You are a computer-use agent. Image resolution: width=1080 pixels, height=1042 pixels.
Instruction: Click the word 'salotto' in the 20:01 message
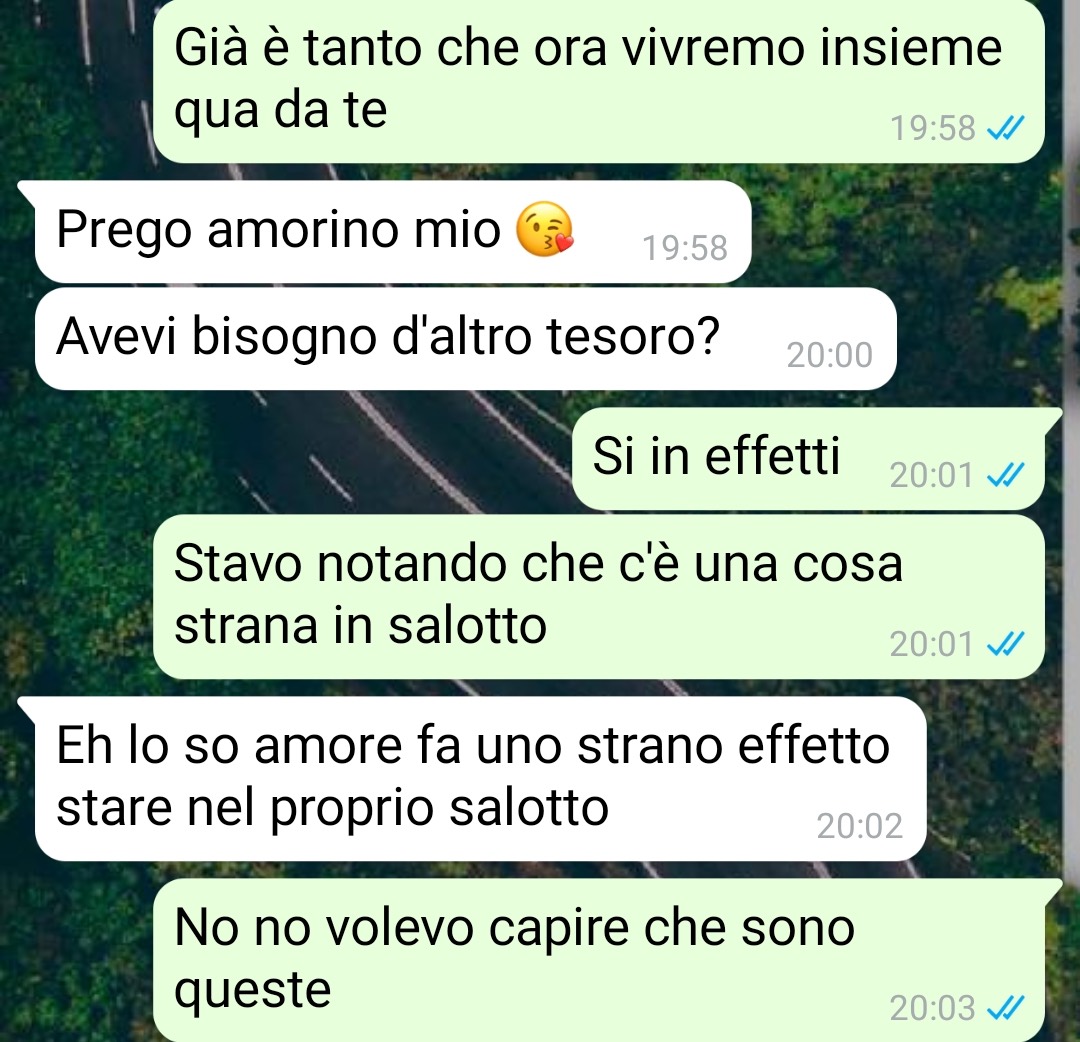click(467, 625)
